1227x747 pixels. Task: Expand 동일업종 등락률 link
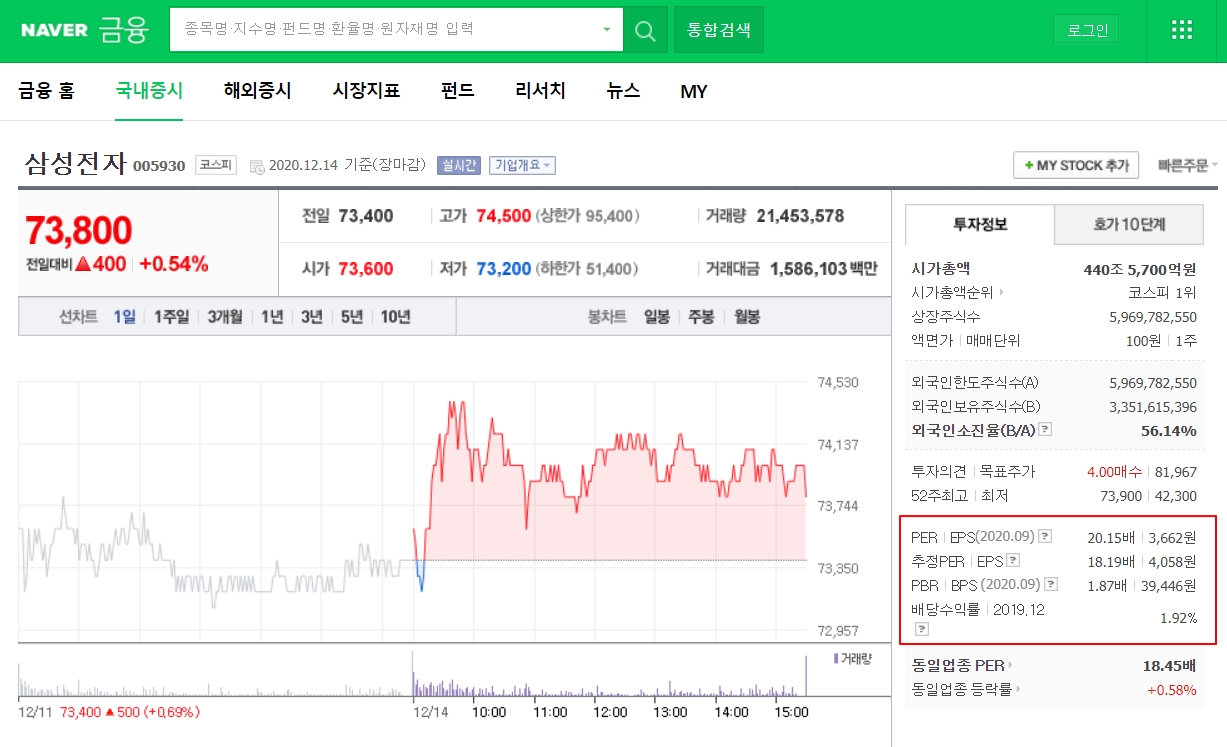tap(966, 689)
